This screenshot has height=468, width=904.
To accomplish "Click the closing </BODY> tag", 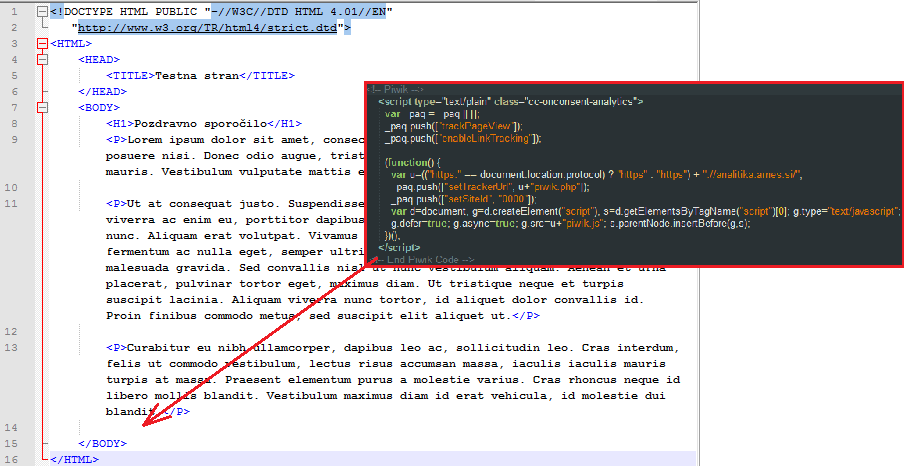I will (103, 444).
